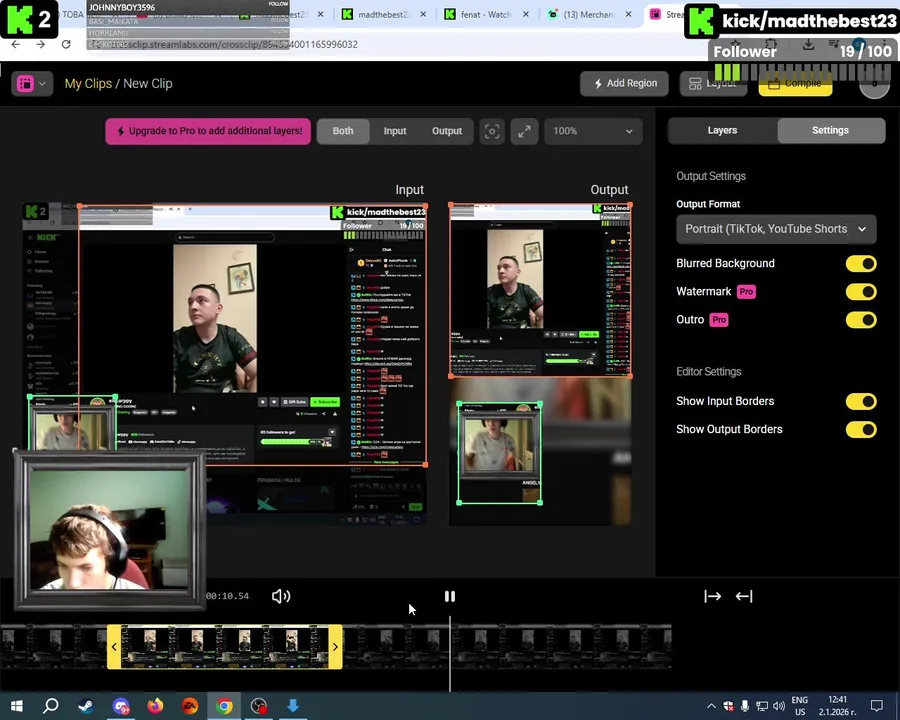Select the green webcam region in Output preview
This screenshot has width=900, height=720.
(499, 453)
